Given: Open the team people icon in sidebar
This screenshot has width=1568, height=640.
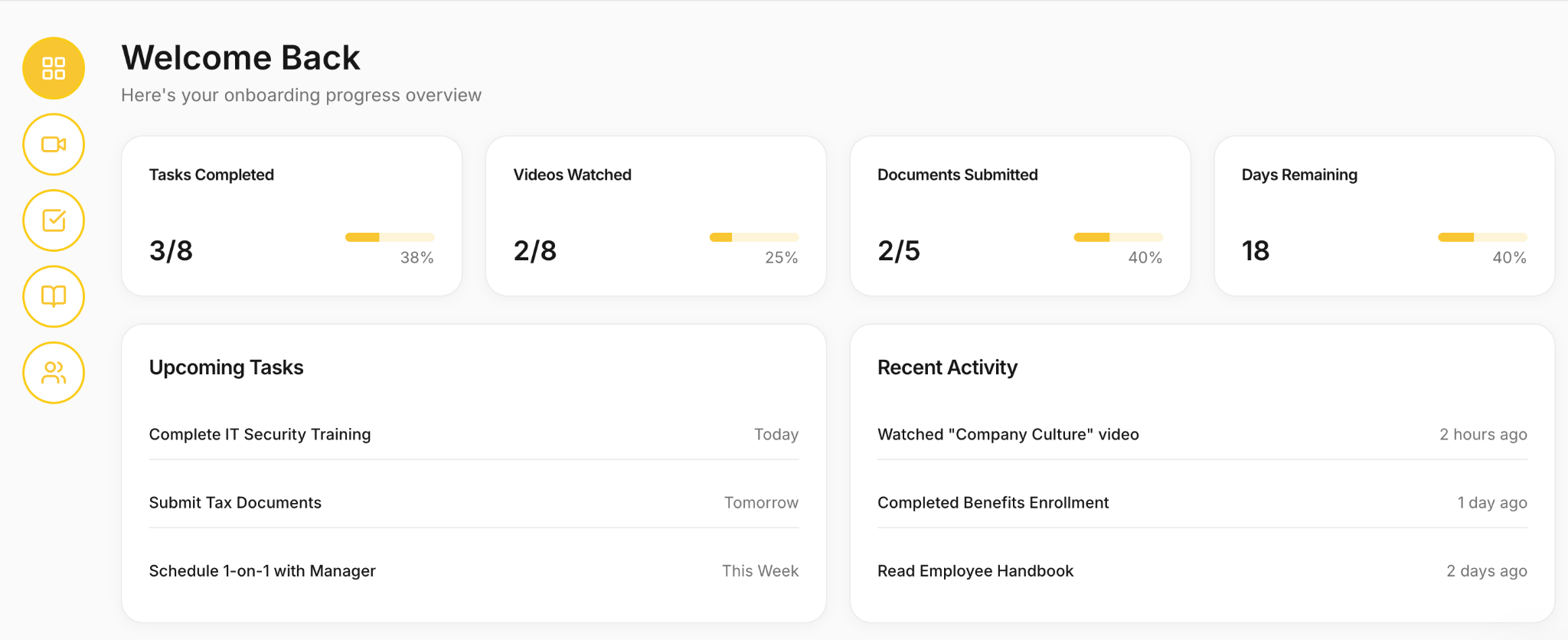Looking at the screenshot, I should [54, 373].
